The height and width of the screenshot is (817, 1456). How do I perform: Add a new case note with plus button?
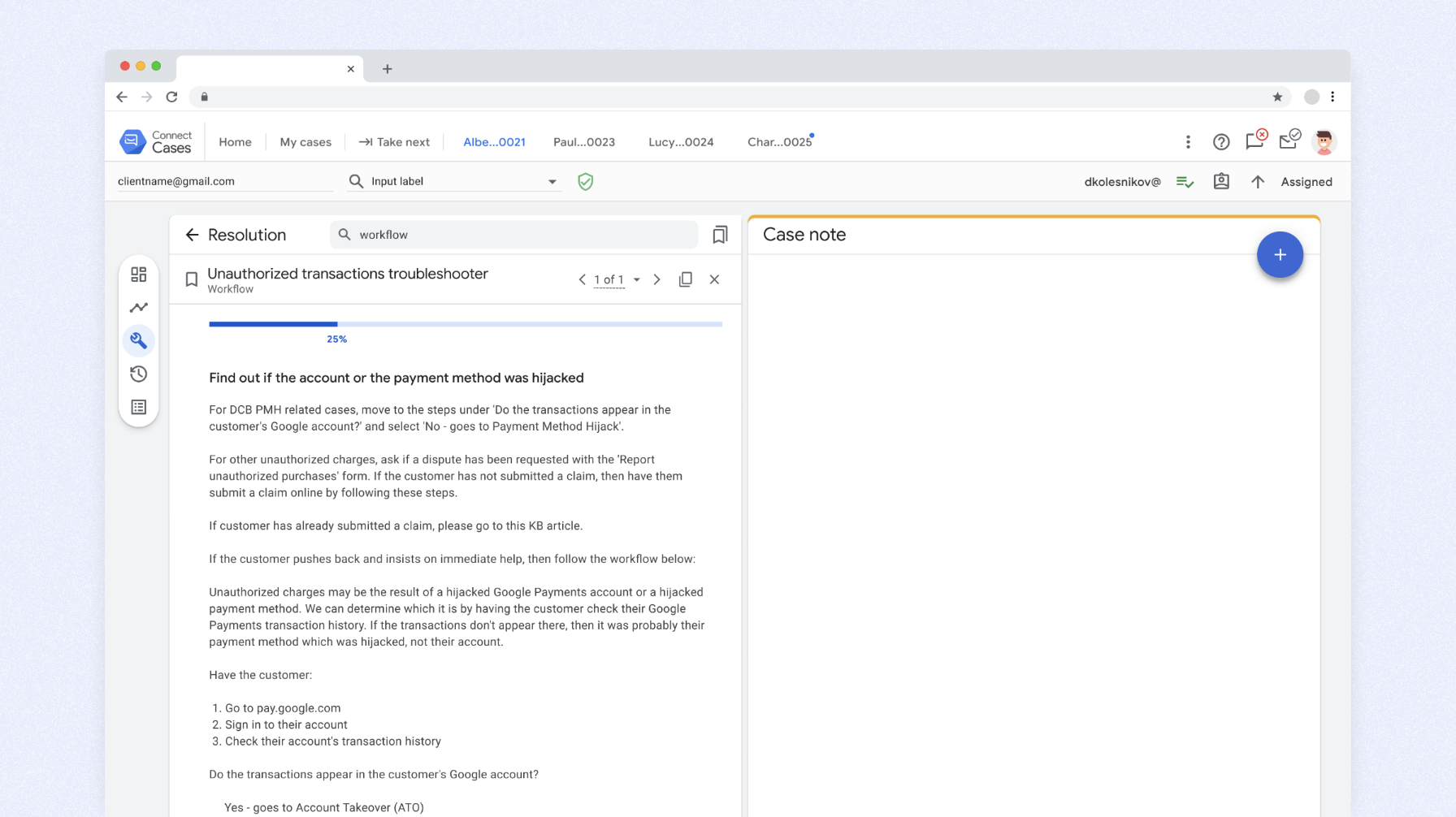coord(1280,255)
